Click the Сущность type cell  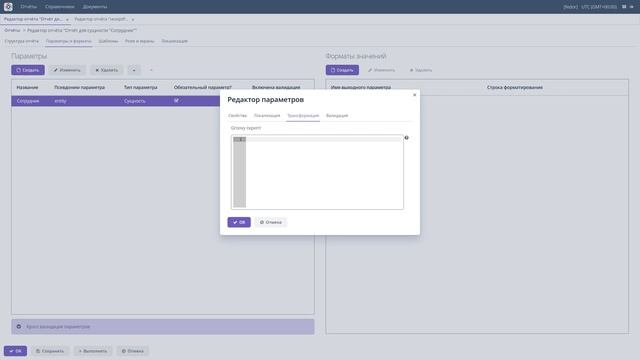[135, 101]
